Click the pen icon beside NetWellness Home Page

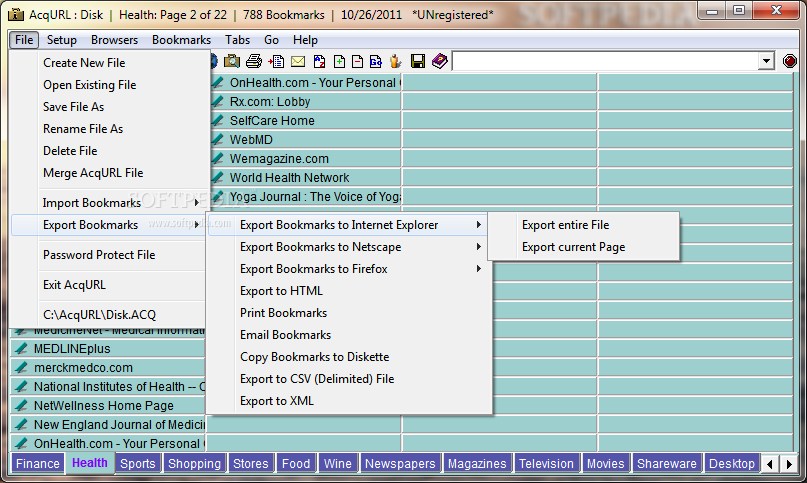(21, 406)
